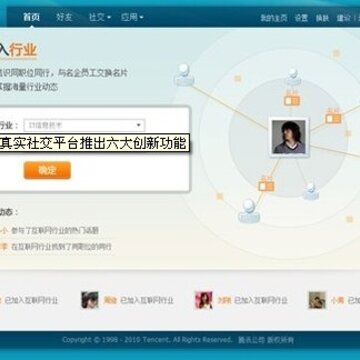360x360 pixels.
Task: Expand the 应用 menu
Action: pos(132,17)
